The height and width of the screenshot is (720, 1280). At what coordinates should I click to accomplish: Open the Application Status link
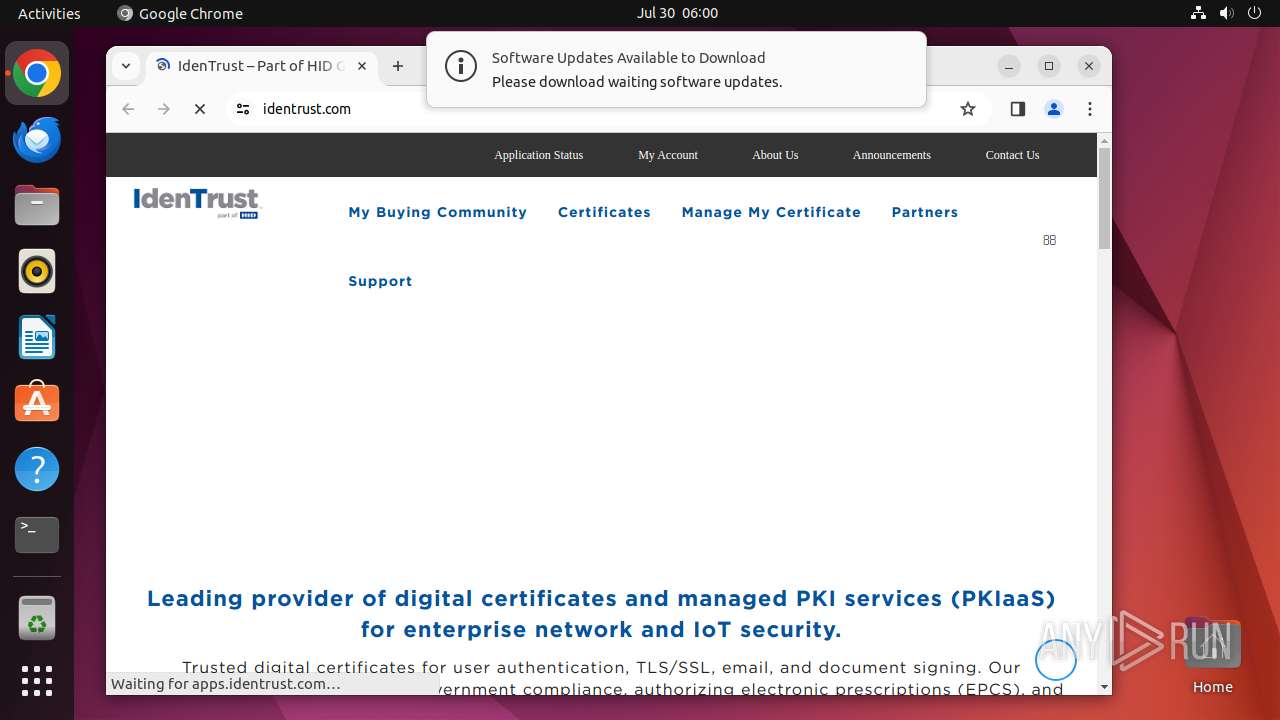pos(538,155)
